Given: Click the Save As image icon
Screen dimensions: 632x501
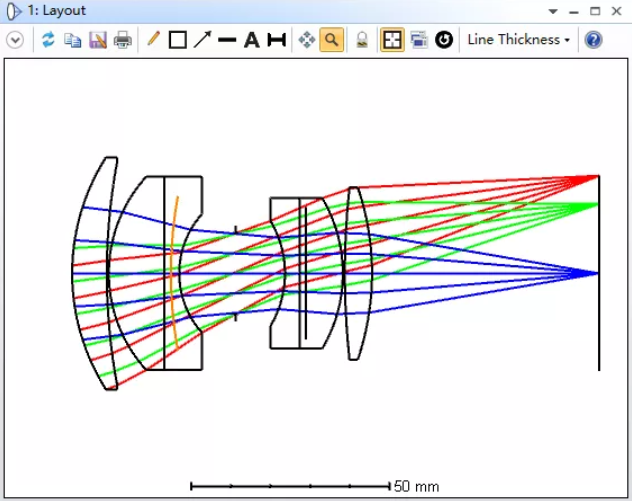Looking at the screenshot, I should point(98,40).
